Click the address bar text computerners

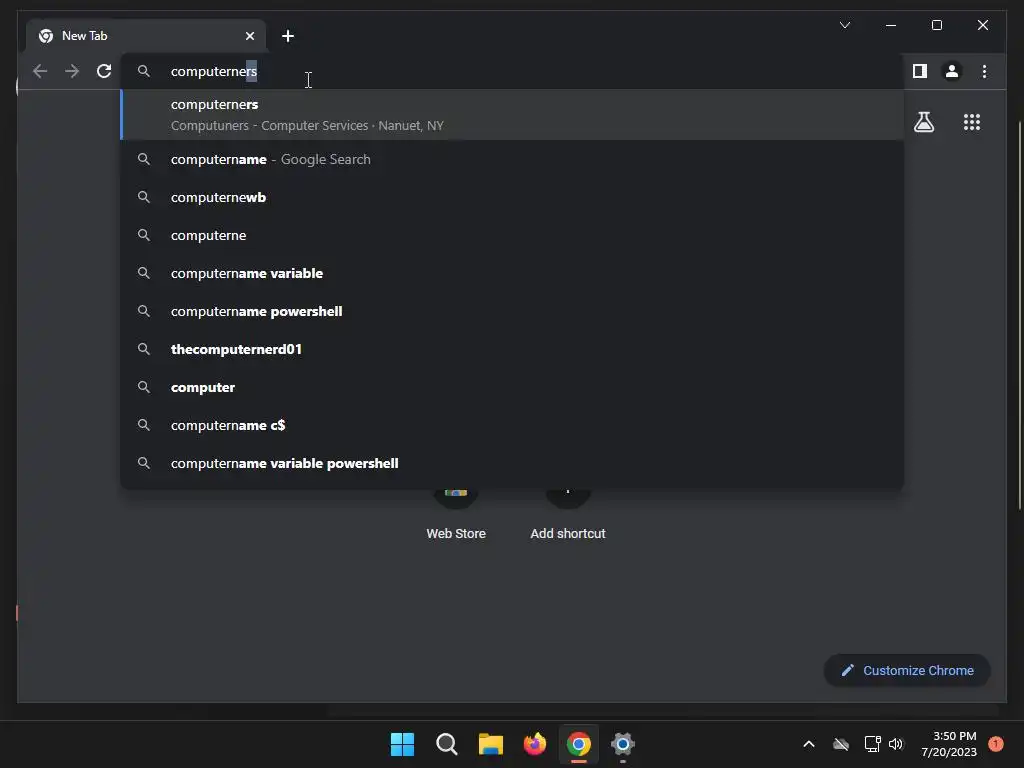(214, 71)
